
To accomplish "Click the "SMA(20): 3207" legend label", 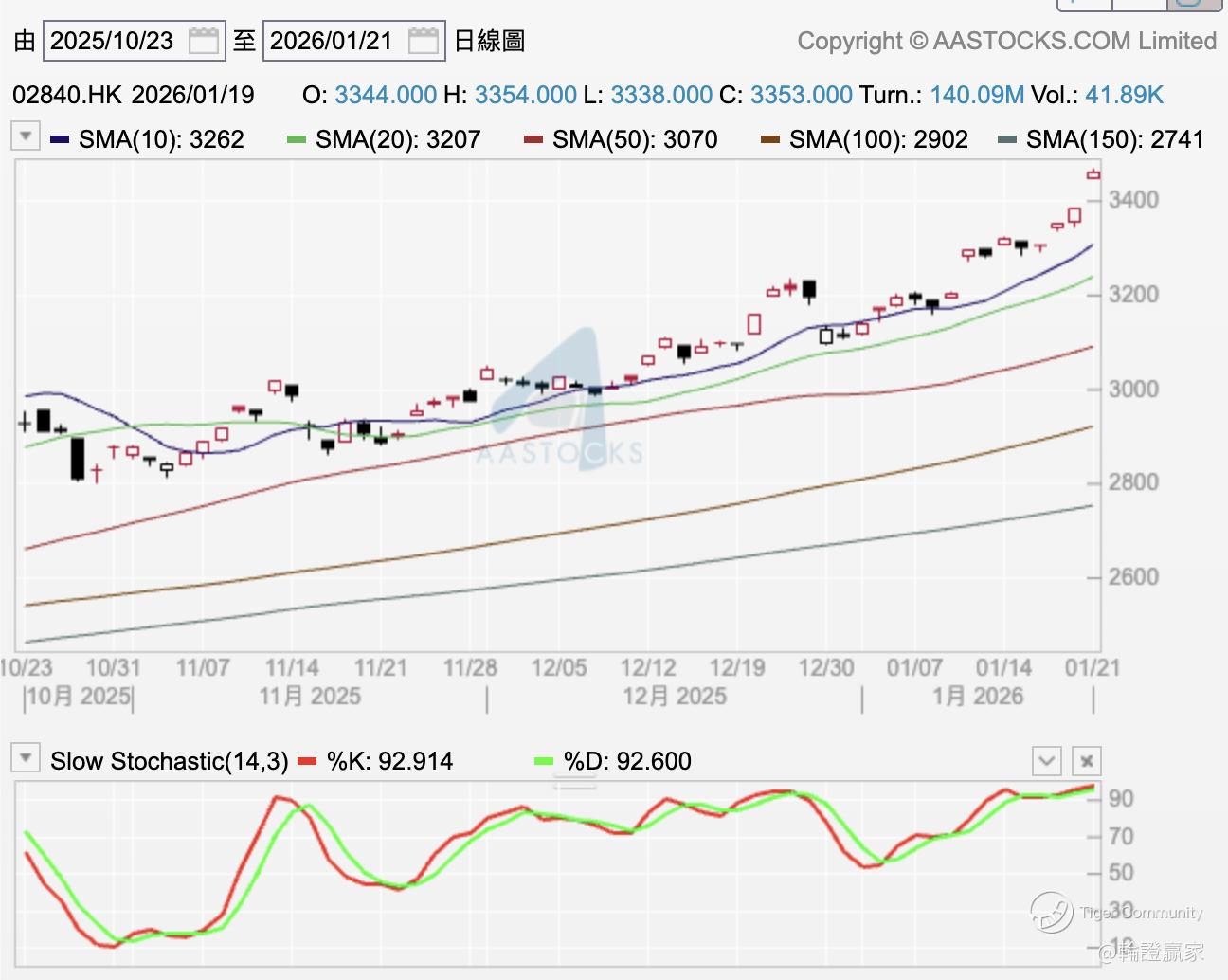I will [399, 140].
